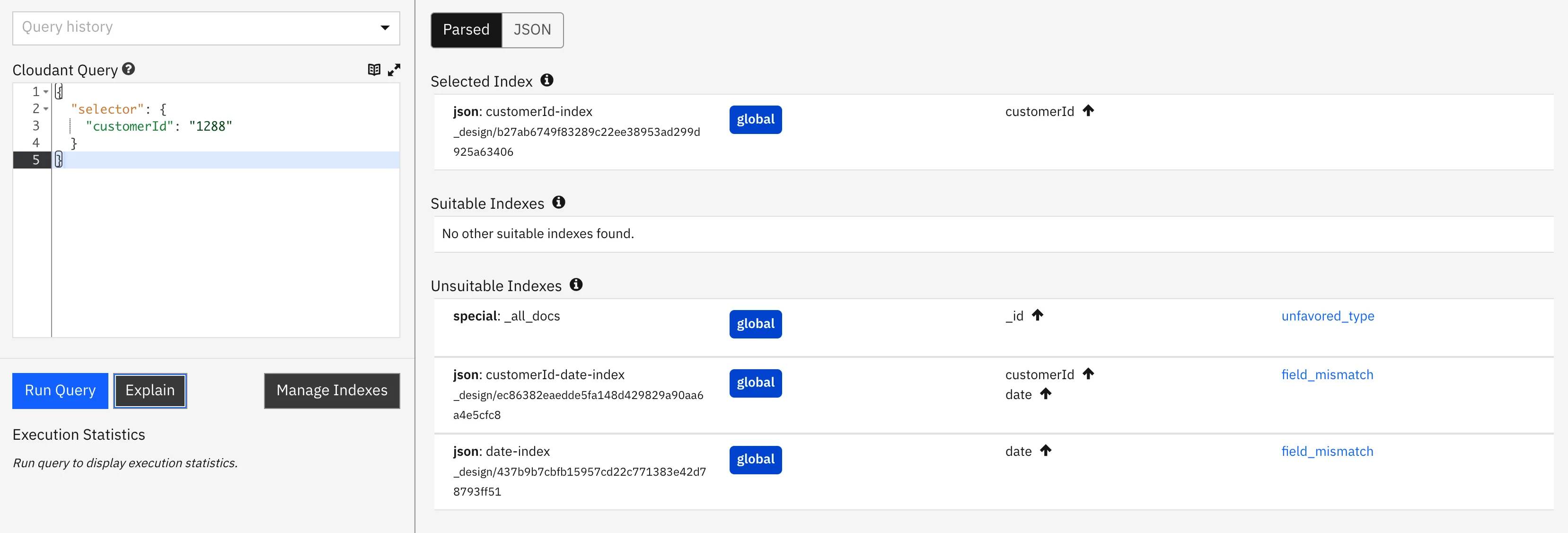Viewport: 1568px width, 533px height.
Task: Click the Explain button
Action: point(150,391)
